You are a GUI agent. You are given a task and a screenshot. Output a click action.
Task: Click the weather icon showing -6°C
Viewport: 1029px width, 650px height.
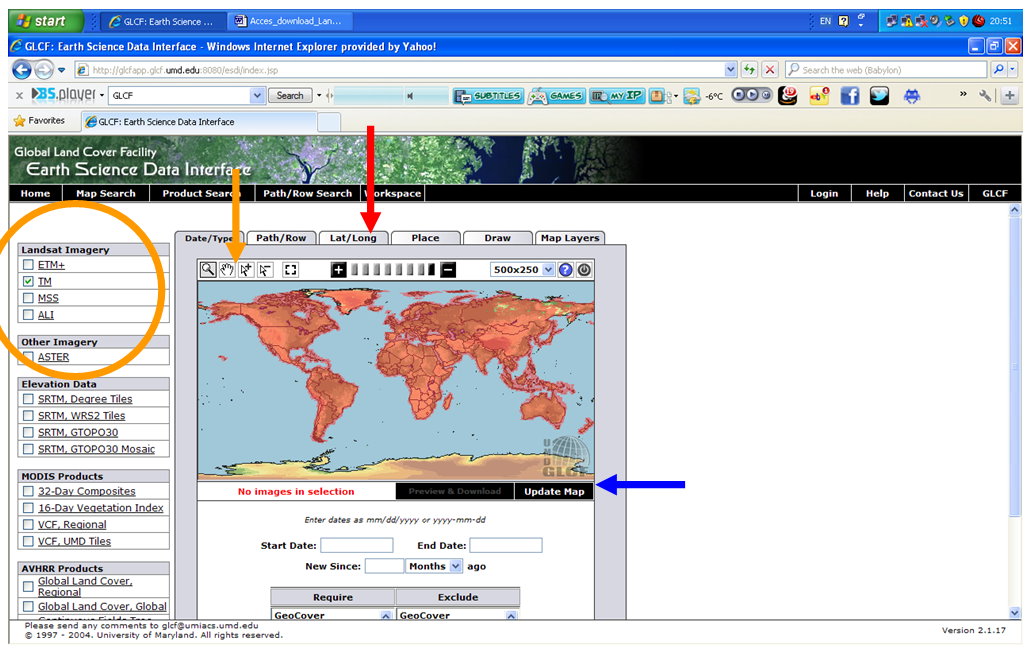(x=692, y=96)
